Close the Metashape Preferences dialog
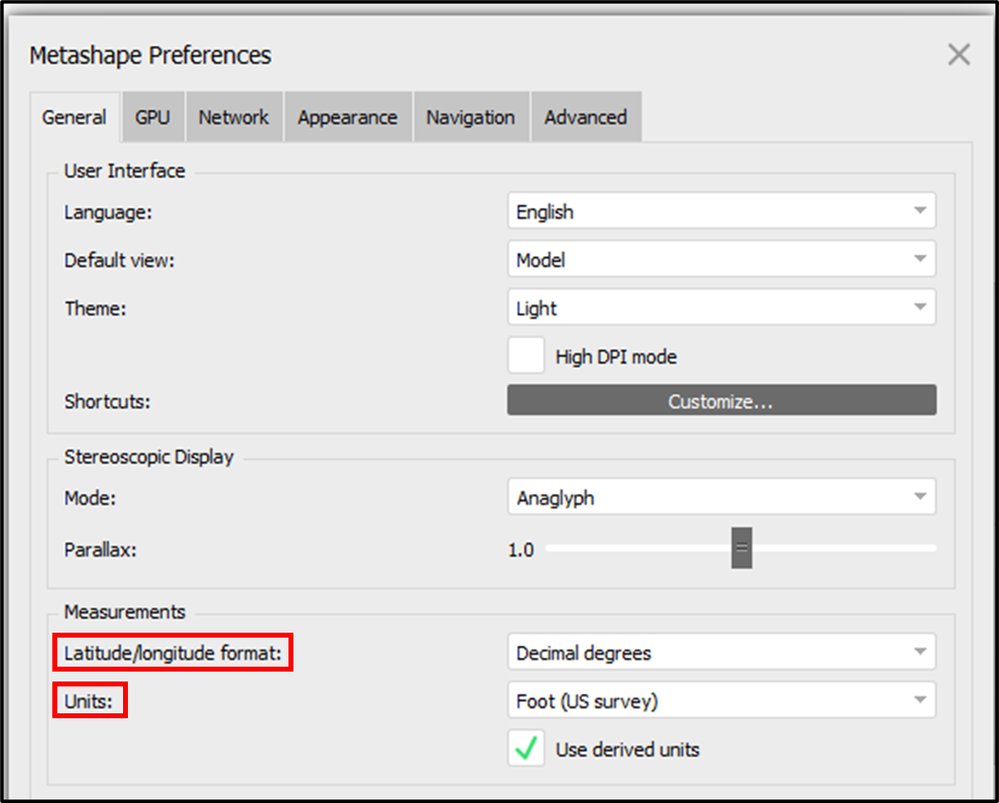The image size is (999, 803). pyautogui.click(x=959, y=55)
